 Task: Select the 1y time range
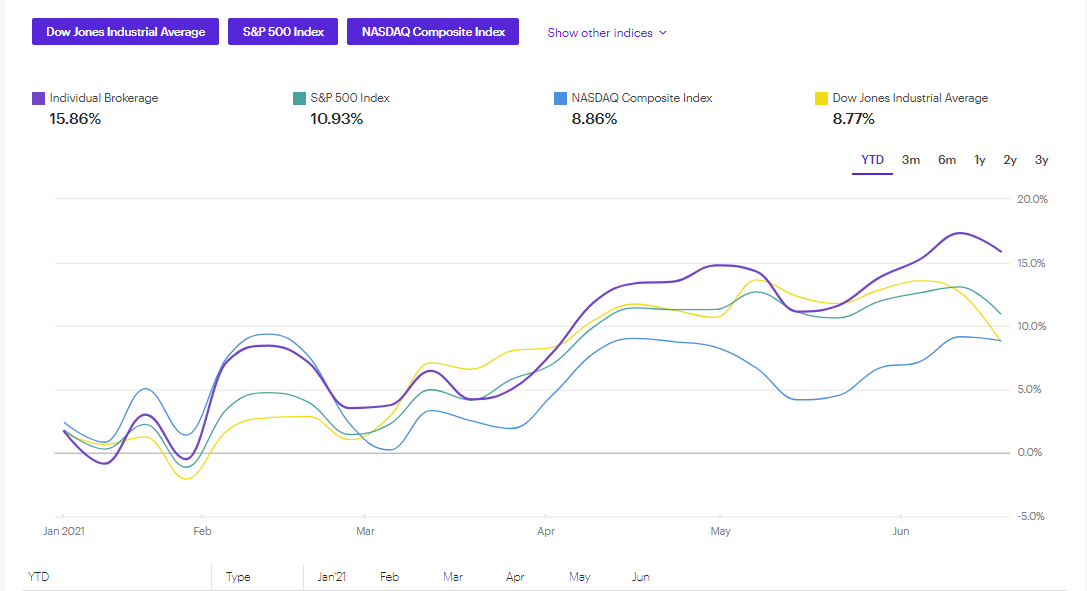click(x=980, y=160)
